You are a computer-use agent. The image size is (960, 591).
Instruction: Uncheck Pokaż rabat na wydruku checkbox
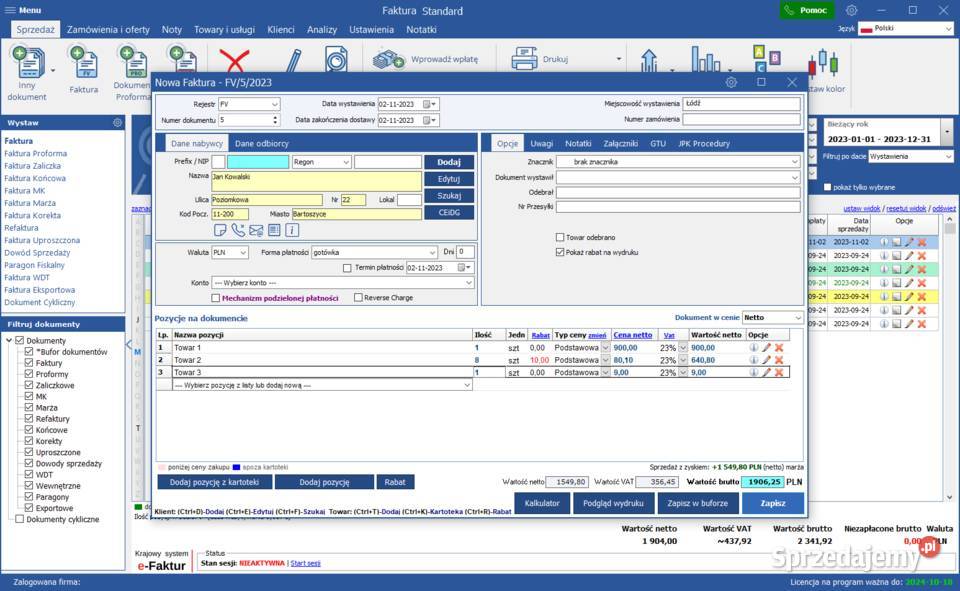[560, 252]
